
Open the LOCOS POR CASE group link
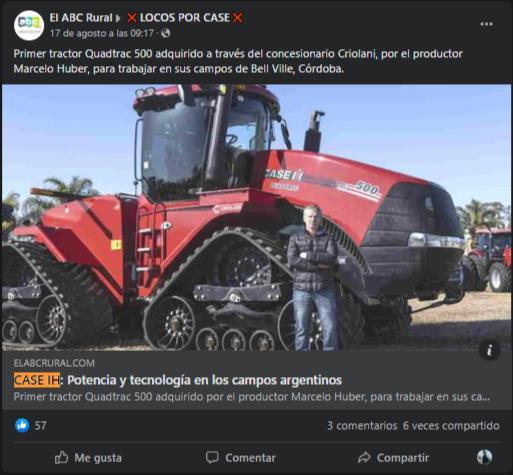[185, 18]
